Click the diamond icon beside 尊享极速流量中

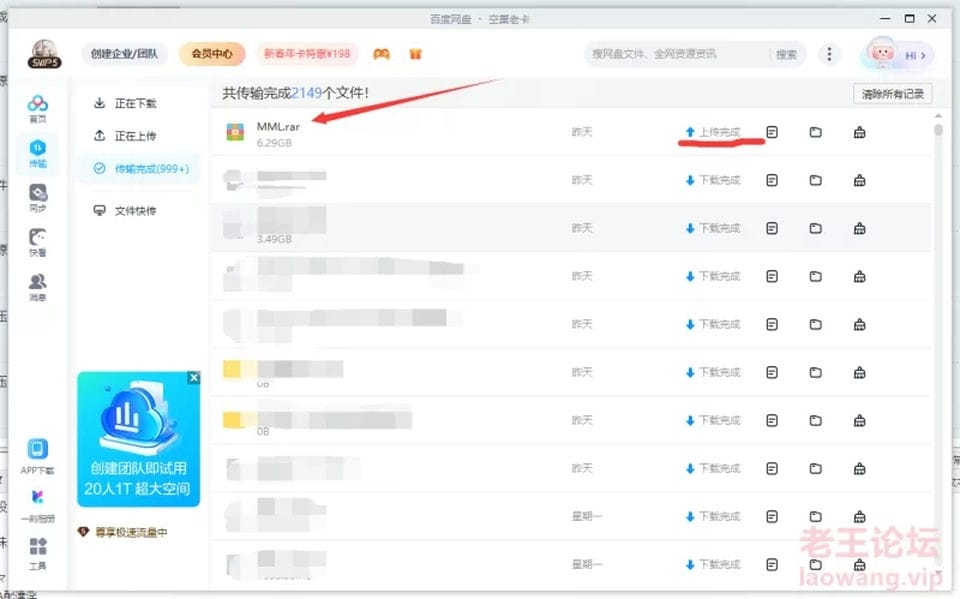click(84, 532)
